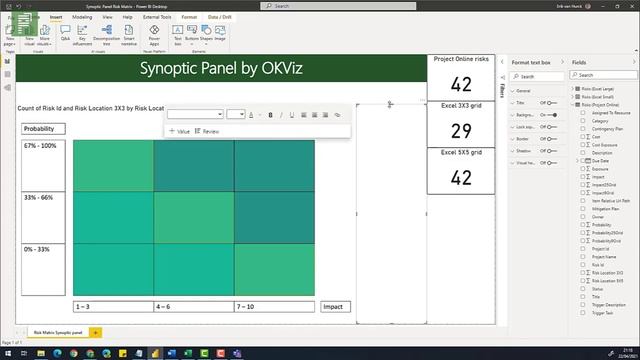
Task: Open File Explorer from taskbar
Action: [x=41, y=353]
